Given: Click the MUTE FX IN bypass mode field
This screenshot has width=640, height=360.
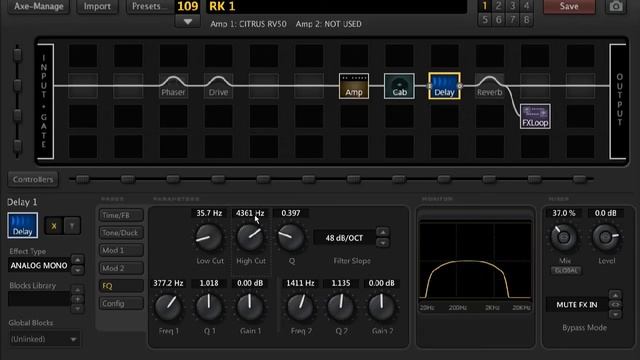Looking at the screenshot, I should coord(576,305).
